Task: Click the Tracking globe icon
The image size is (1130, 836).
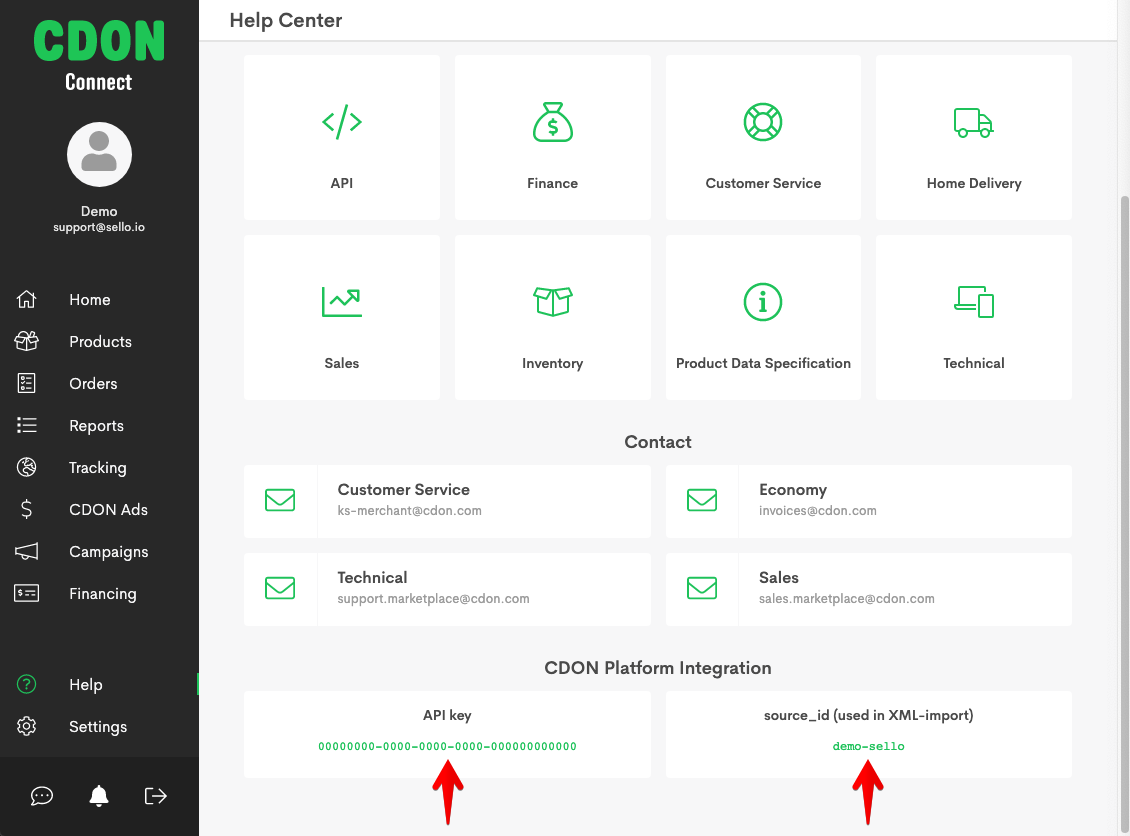Action: tap(27, 467)
